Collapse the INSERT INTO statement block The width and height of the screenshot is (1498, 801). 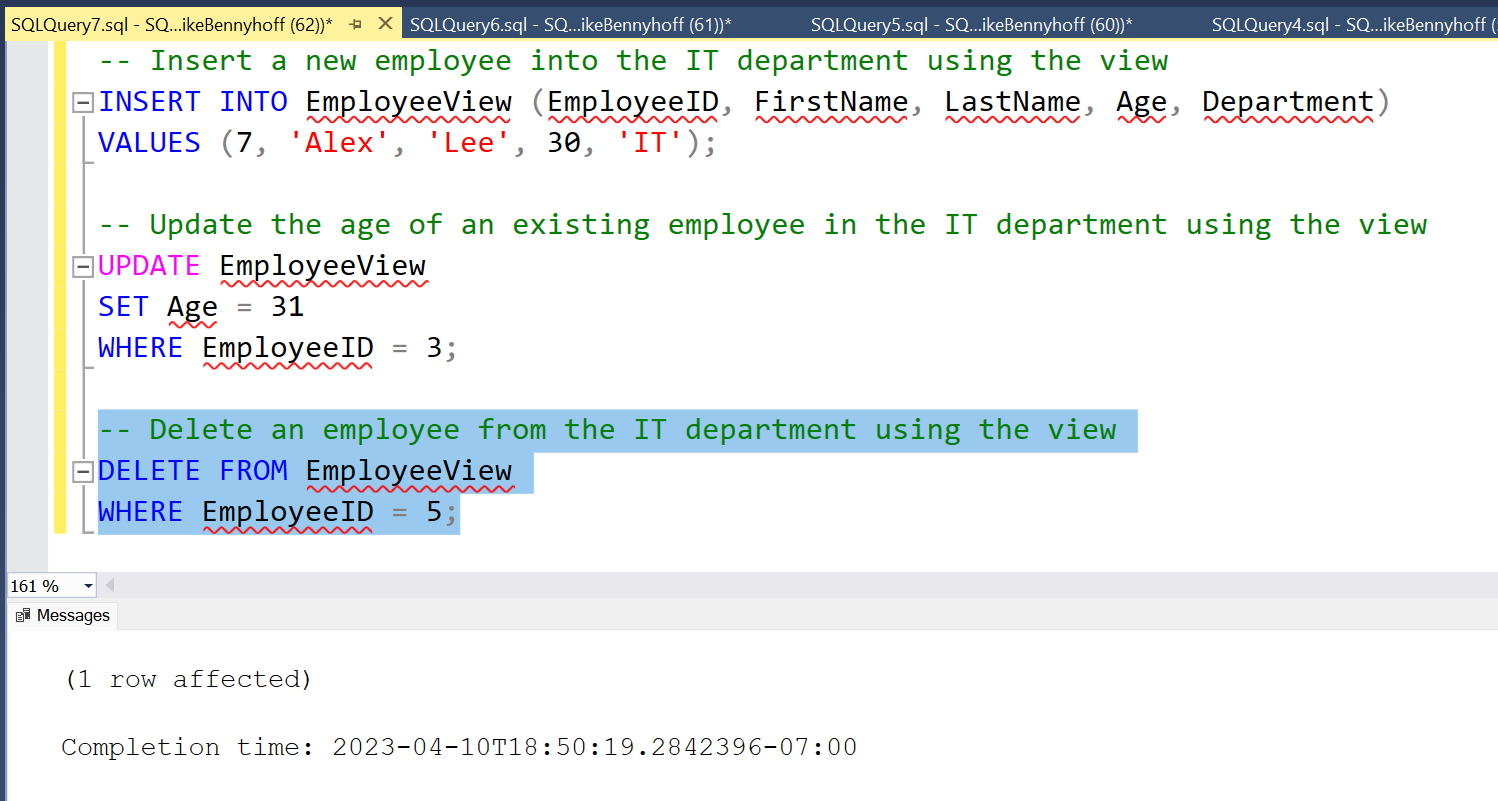click(x=83, y=102)
